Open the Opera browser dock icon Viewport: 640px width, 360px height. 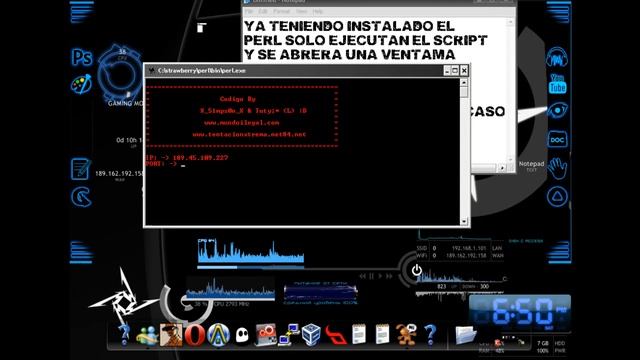click(195, 335)
